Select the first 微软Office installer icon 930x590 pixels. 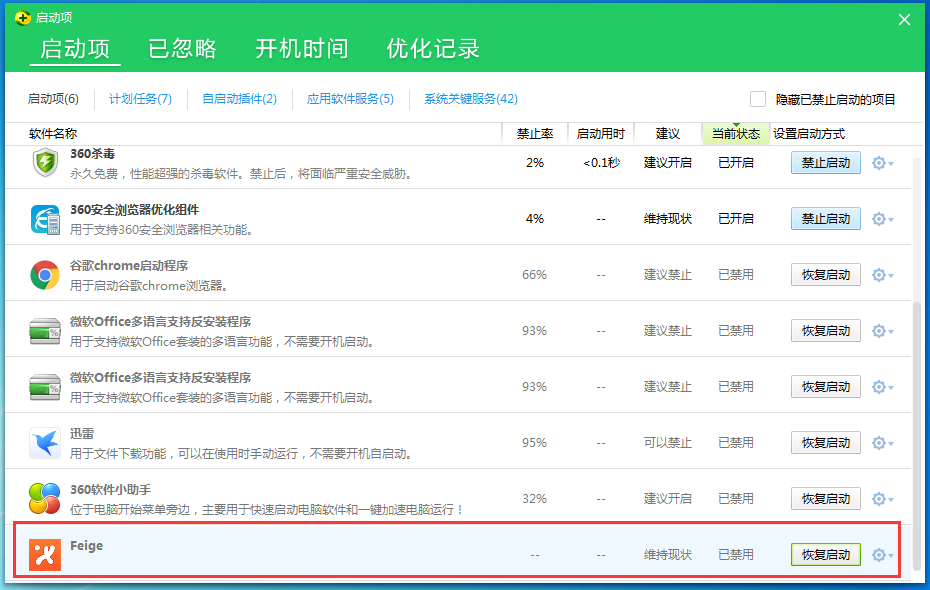(x=45, y=329)
